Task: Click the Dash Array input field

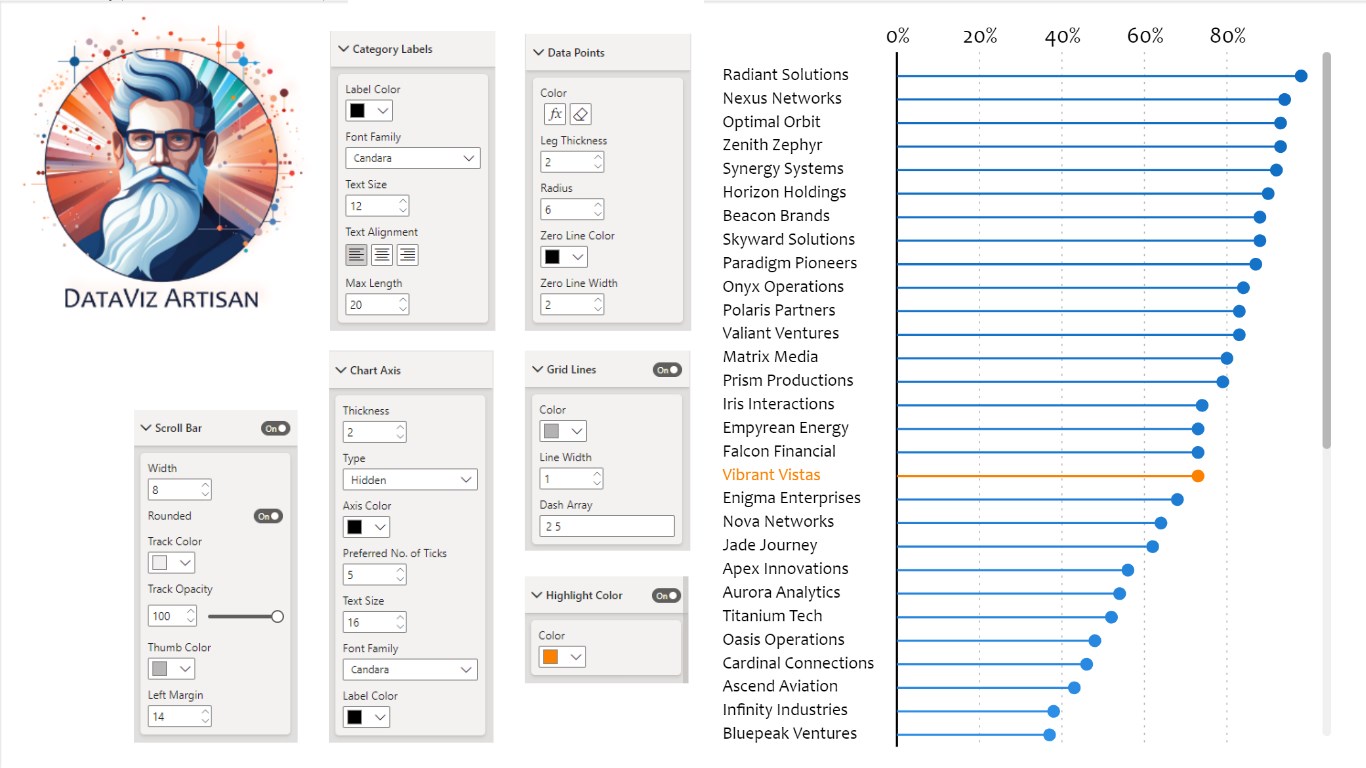Action: (607, 526)
